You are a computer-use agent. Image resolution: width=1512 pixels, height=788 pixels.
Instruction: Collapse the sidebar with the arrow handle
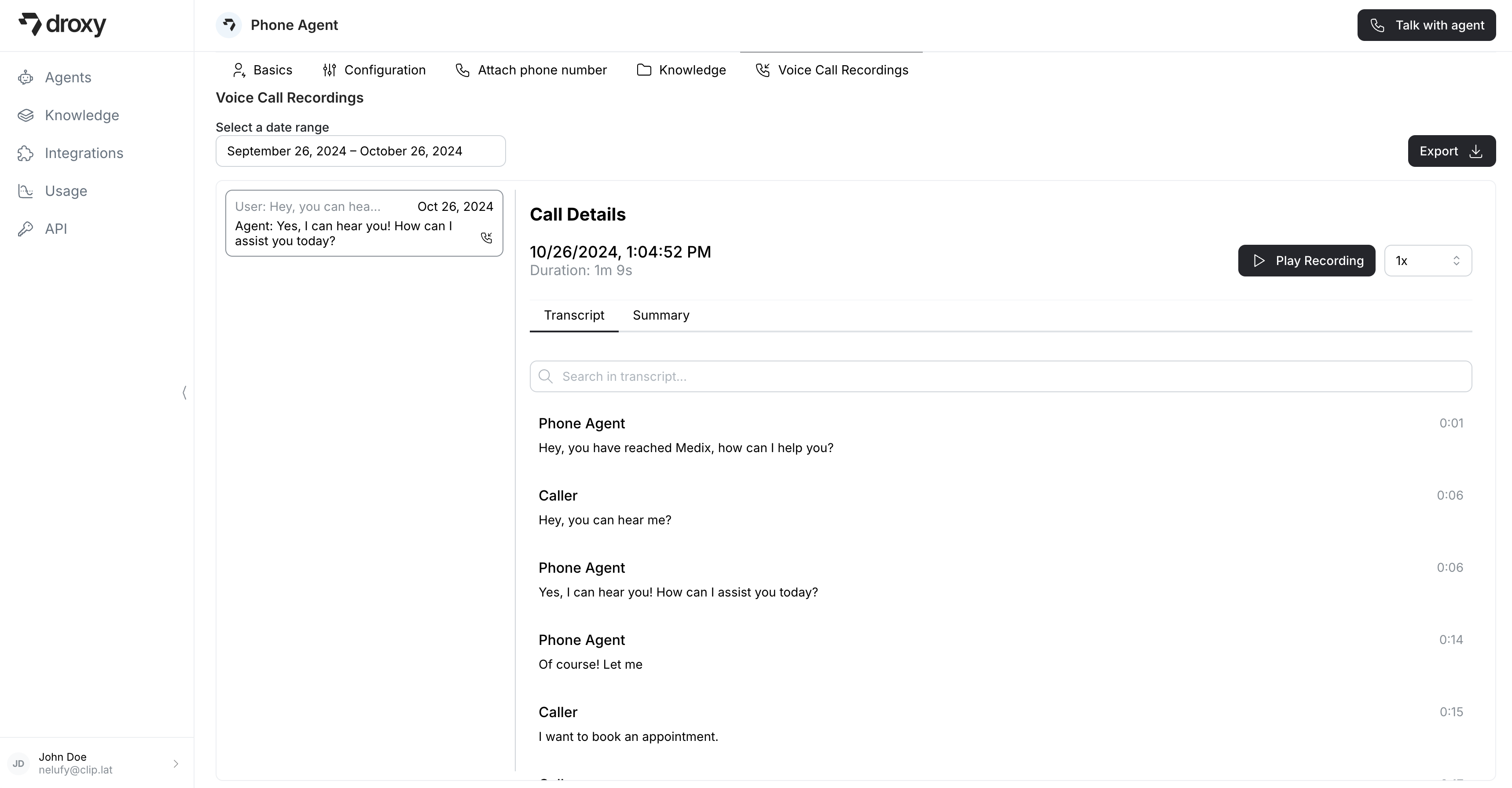[x=184, y=393]
